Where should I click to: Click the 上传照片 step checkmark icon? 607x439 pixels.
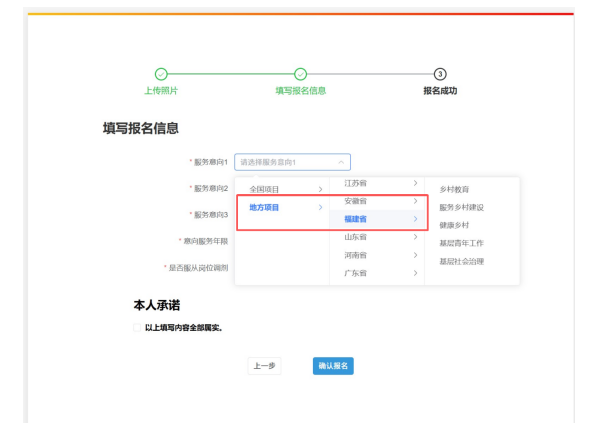pos(161,74)
